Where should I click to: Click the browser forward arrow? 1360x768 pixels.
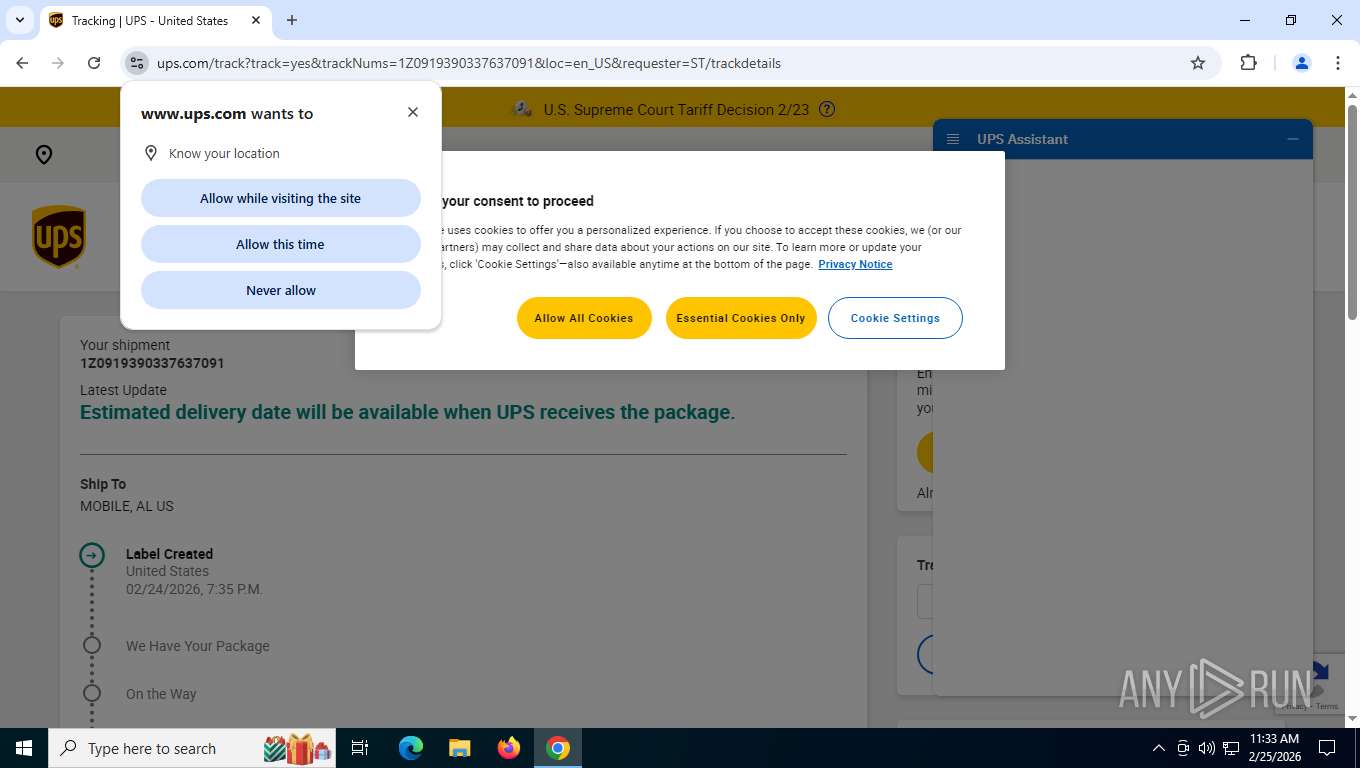pos(58,63)
